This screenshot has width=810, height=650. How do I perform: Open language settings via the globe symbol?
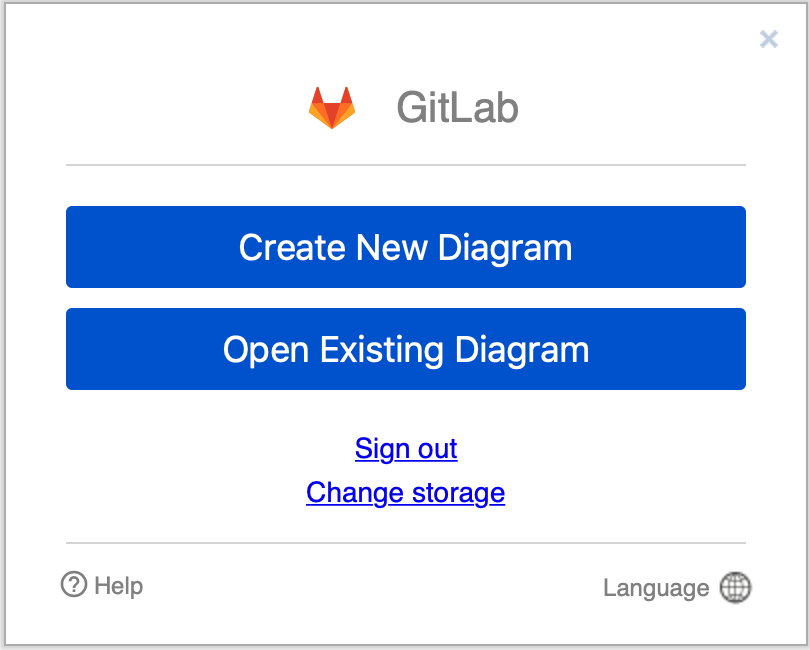(x=735, y=587)
